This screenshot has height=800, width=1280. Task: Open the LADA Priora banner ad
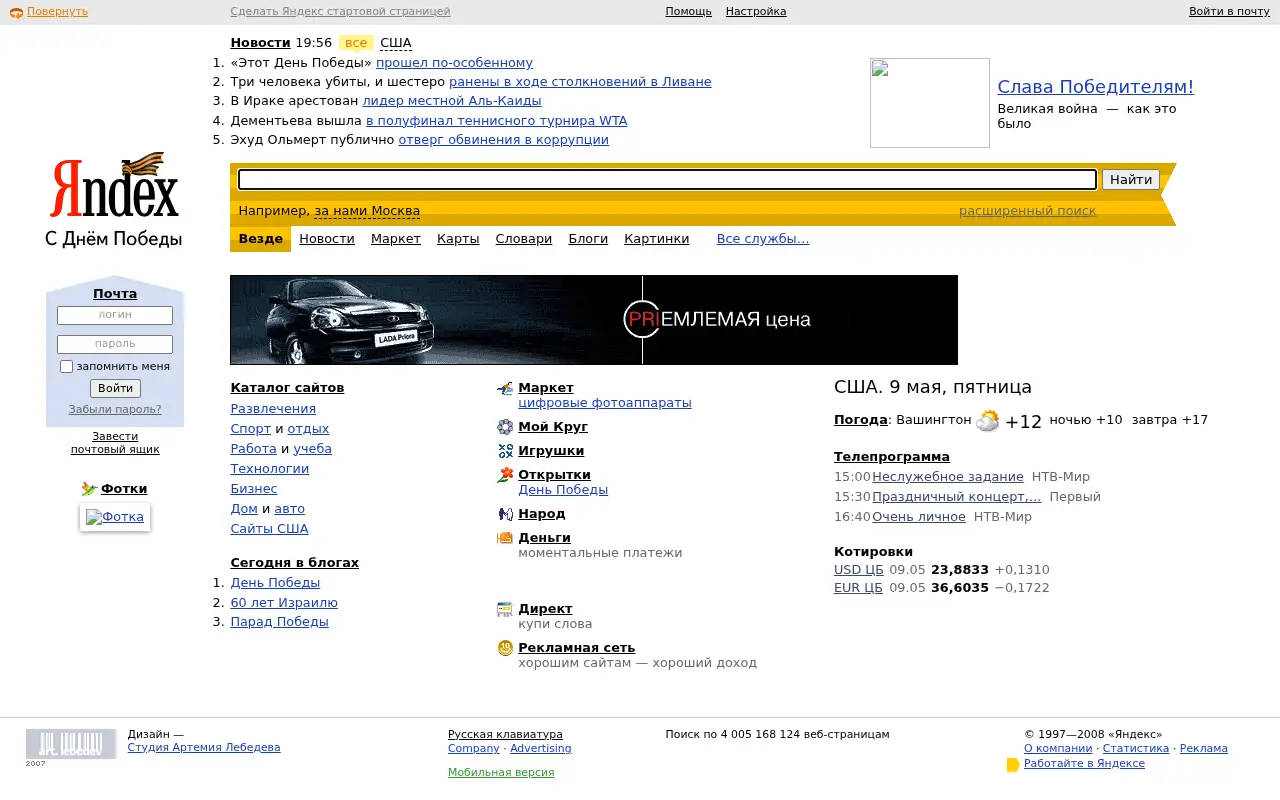pos(594,320)
